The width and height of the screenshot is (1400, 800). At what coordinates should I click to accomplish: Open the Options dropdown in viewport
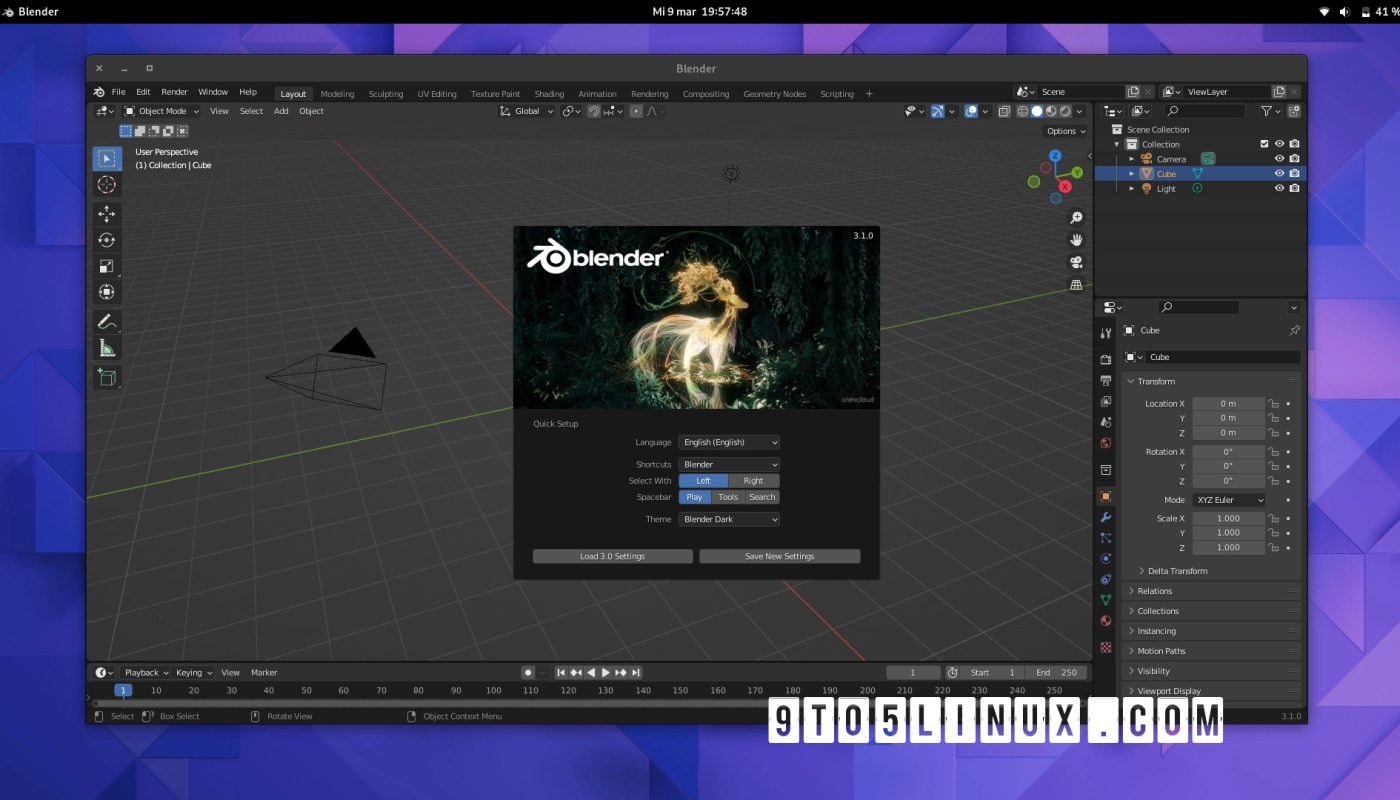pyautogui.click(x=1065, y=131)
